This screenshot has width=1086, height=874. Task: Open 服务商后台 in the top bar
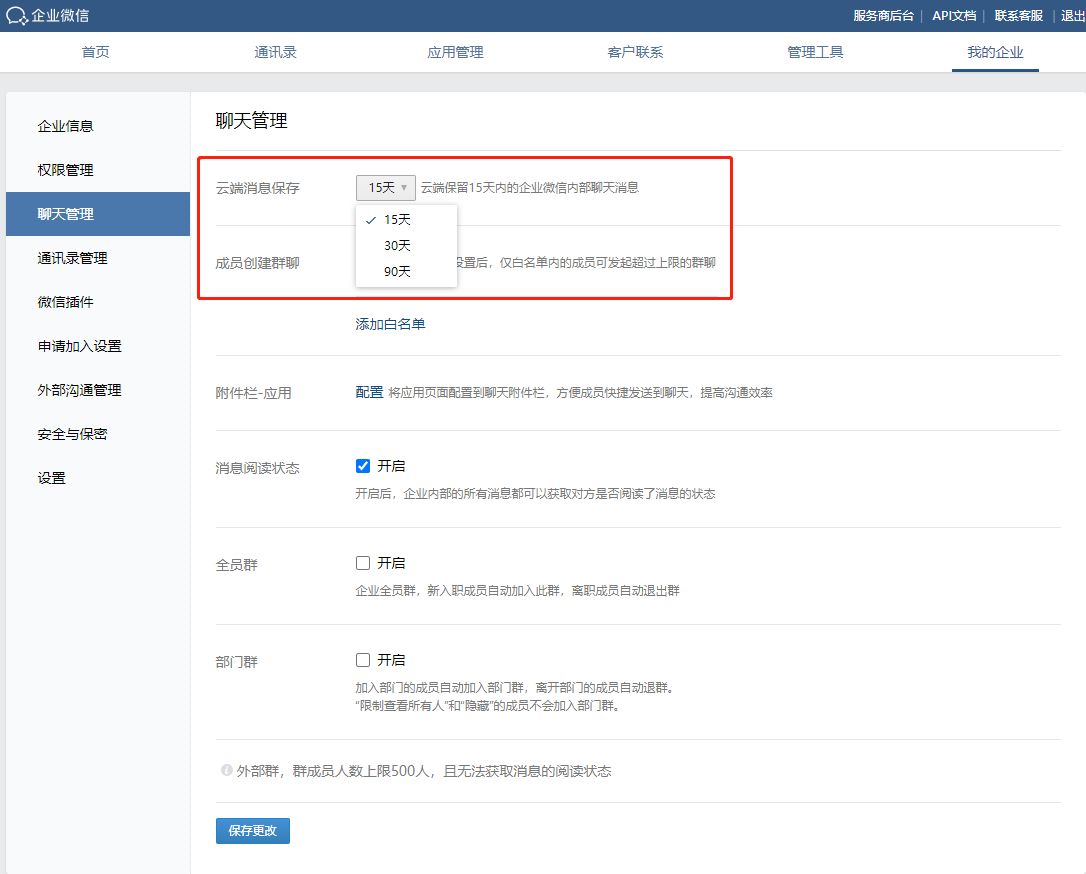click(x=883, y=16)
